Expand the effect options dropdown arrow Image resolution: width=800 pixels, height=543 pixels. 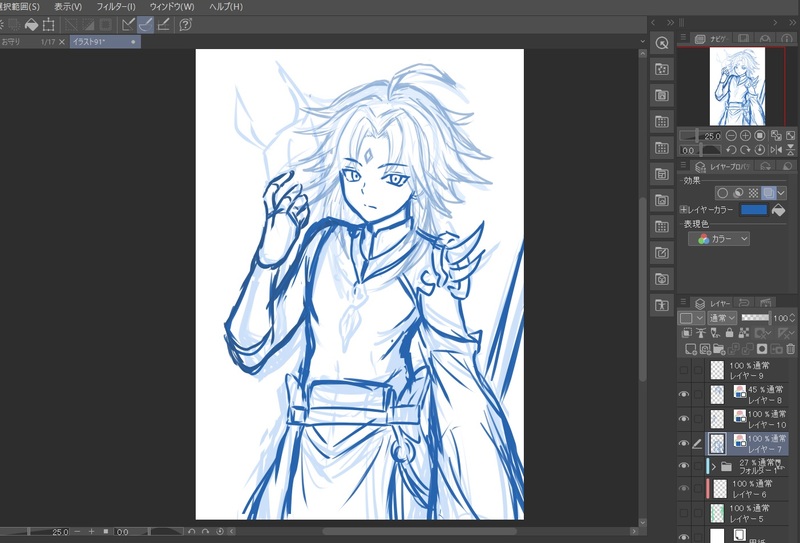click(x=781, y=193)
